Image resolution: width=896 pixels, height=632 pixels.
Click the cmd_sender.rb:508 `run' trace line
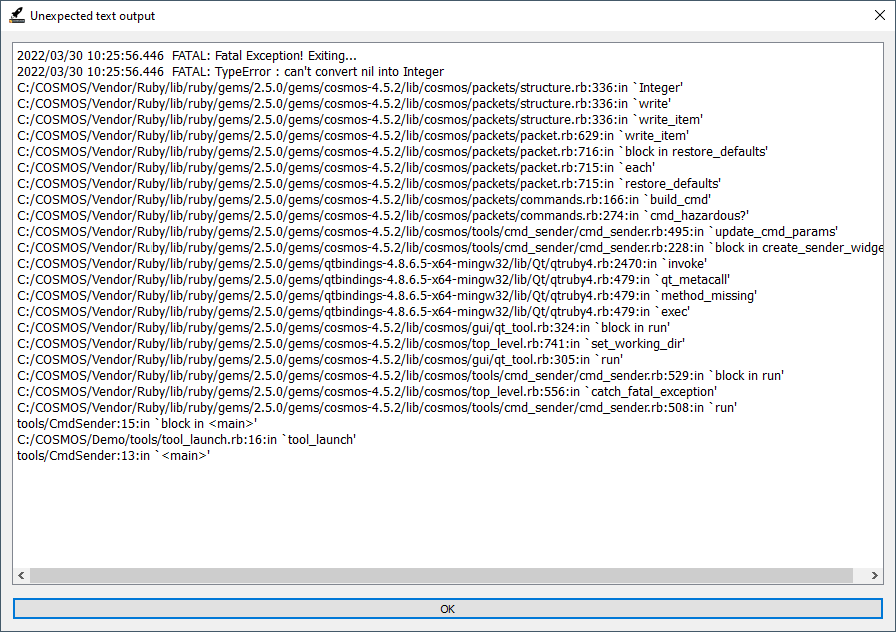coord(377,407)
